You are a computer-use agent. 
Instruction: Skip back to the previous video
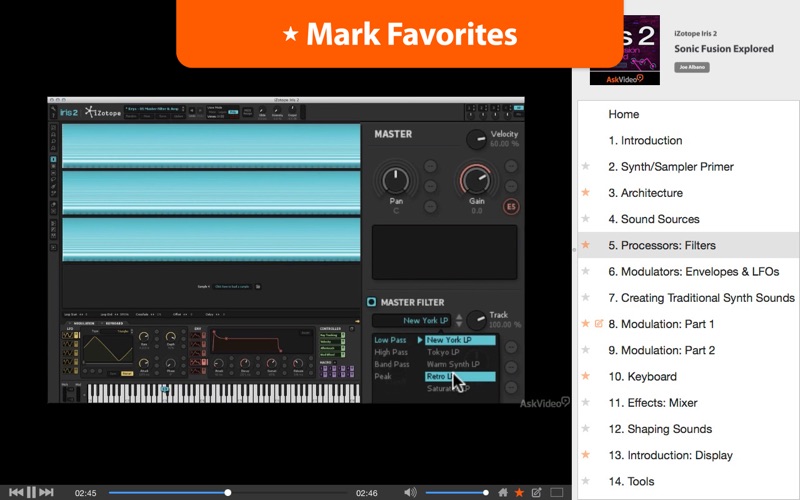click(16, 492)
